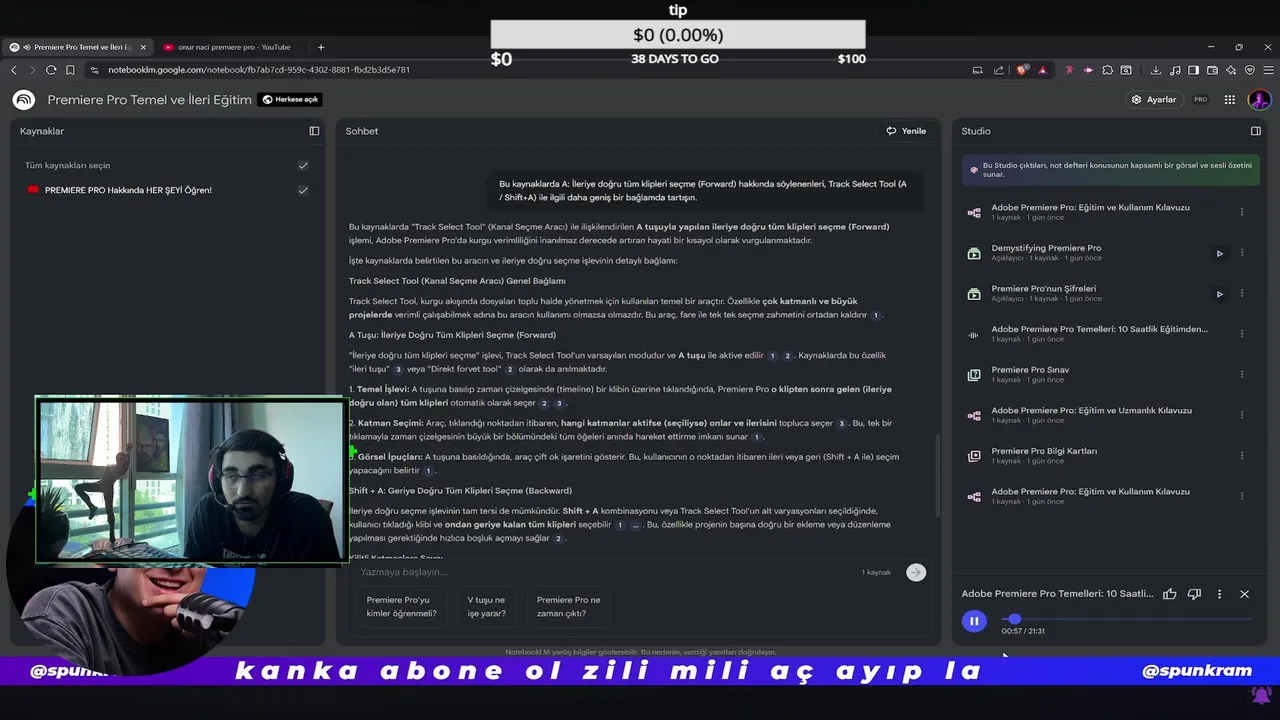1280x720 pixels.
Task: Open the browser downloads icon
Action: point(1156,70)
